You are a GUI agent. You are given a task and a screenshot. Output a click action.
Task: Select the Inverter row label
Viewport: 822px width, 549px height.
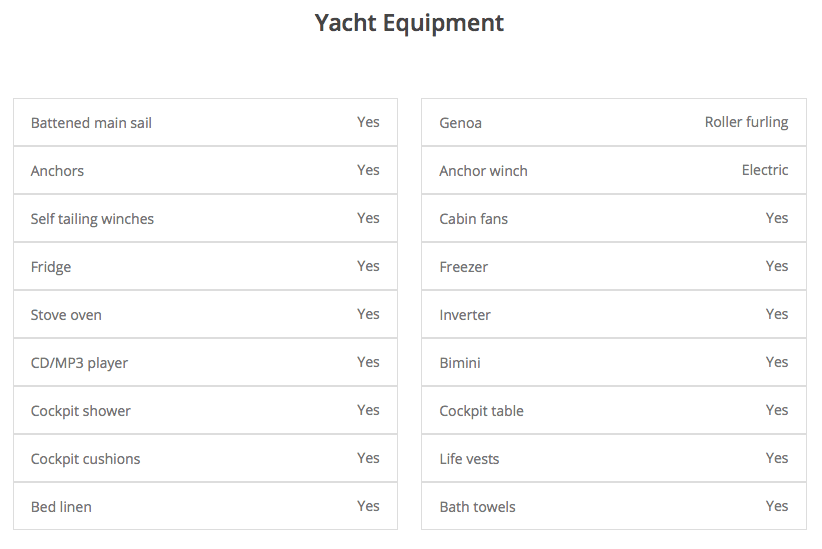point(465,315)
